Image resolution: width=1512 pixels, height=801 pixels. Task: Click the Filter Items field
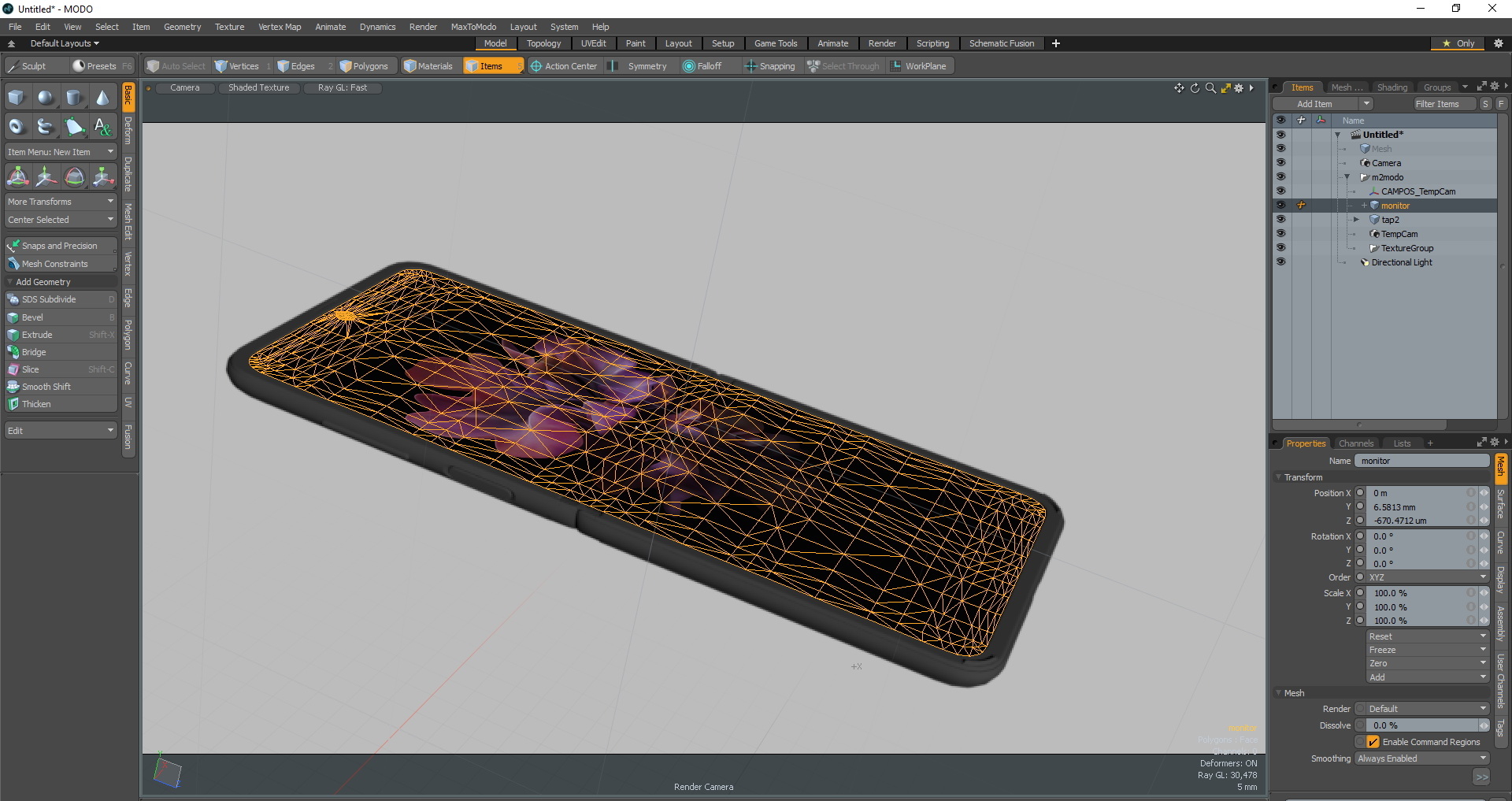pos(1444,104)
